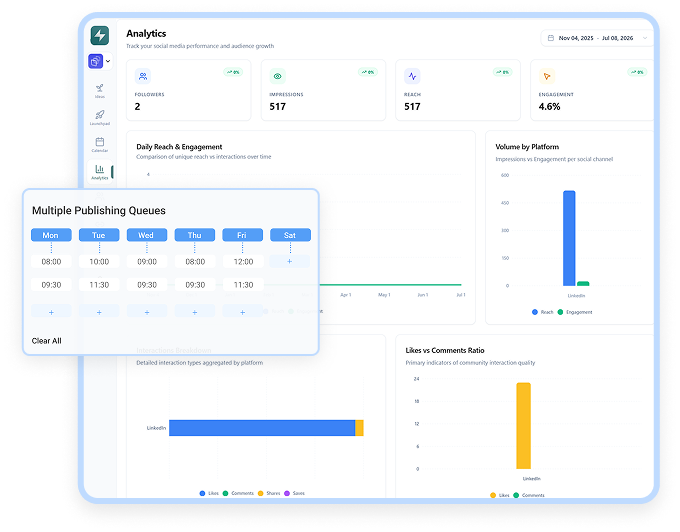The height and width of the screenshot is (532, 680).
Task: Expand the workspace switcher chevron
Action: click(x=108, y=61)
